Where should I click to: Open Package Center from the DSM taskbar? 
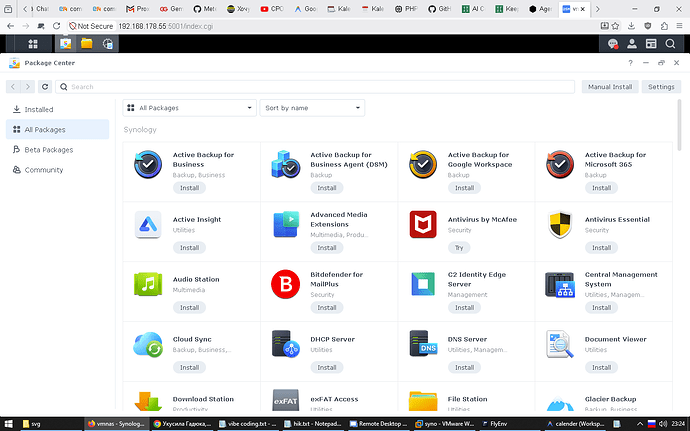point(65,44)
